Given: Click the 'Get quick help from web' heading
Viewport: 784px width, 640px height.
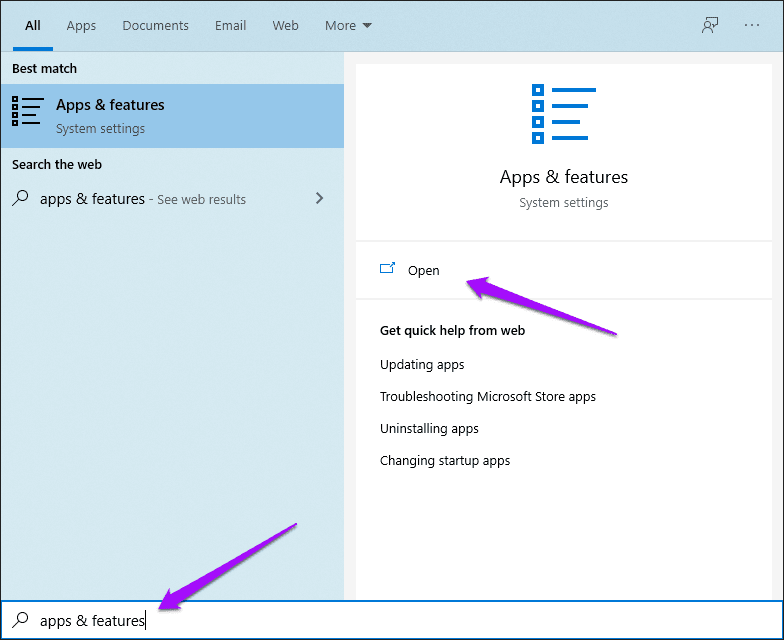Looking at the screenshot, I should point(452,330).
